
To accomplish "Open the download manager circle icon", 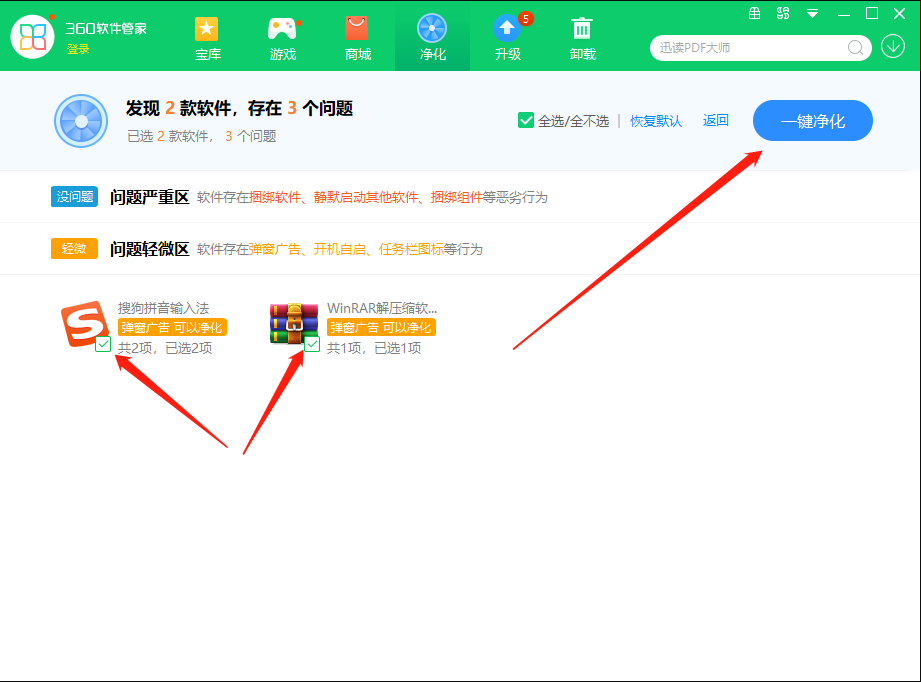I will point(891,48).
